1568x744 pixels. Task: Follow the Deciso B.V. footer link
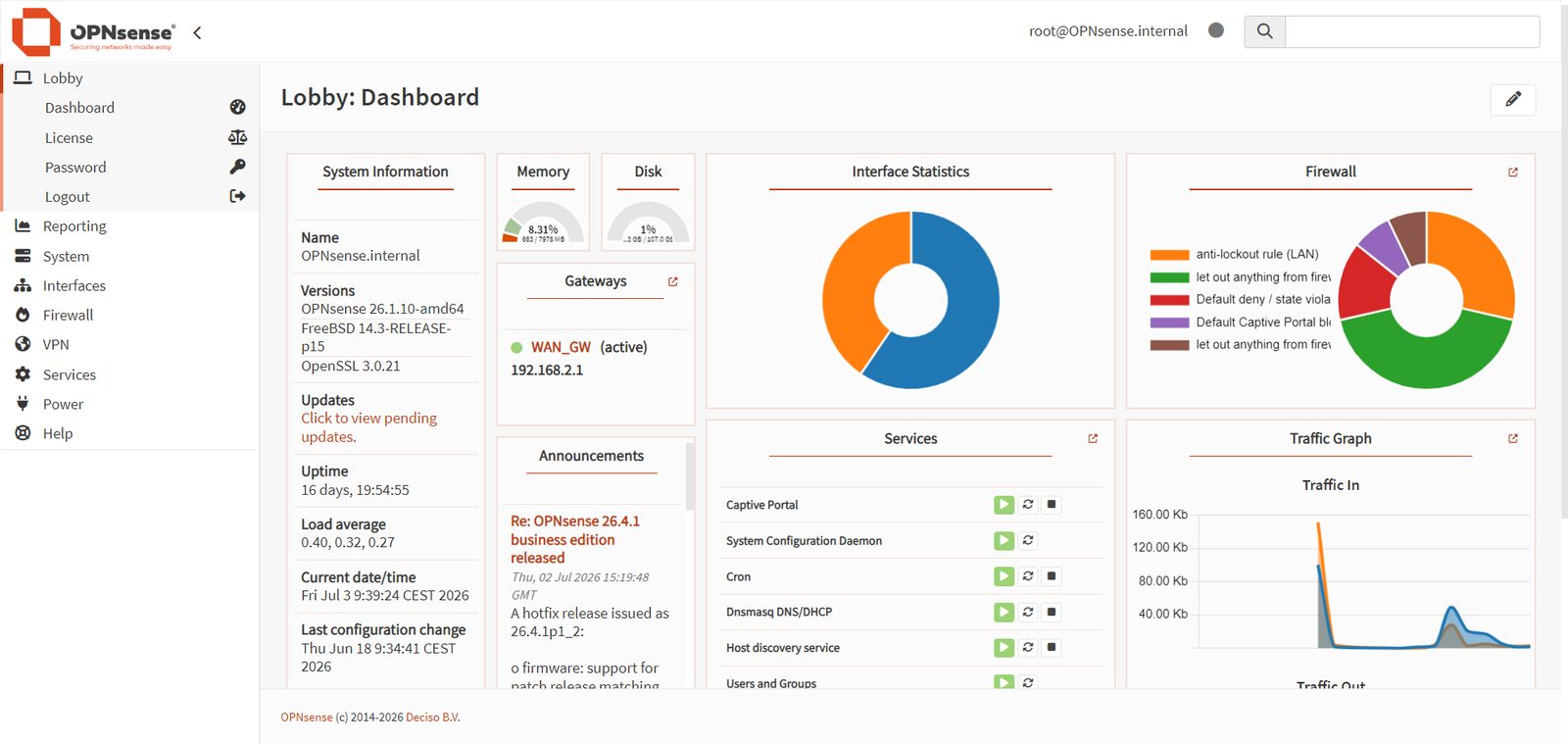[x=432, y=718]
